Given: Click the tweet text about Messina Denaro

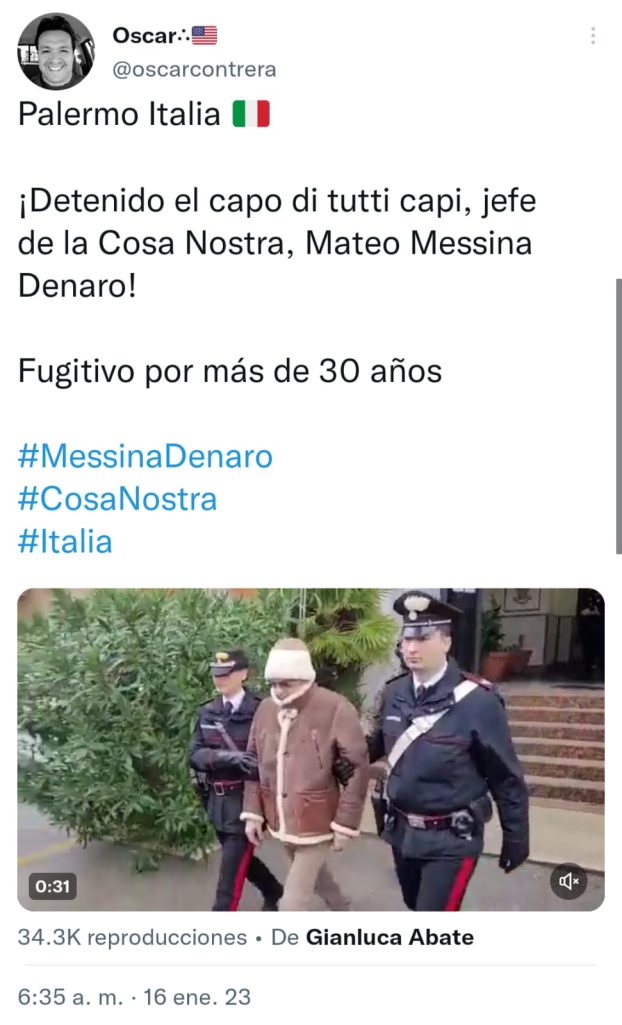Looking at the screenshot, I should pyautogui.click(x=277, y=243).
